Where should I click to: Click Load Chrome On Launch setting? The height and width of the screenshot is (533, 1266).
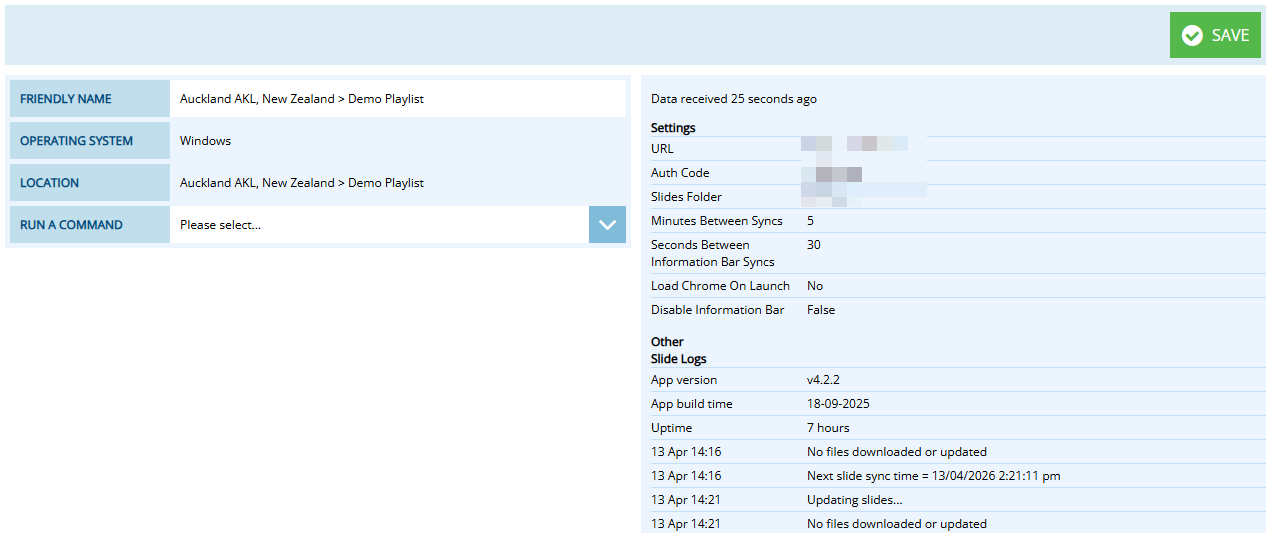pos(720,286)
